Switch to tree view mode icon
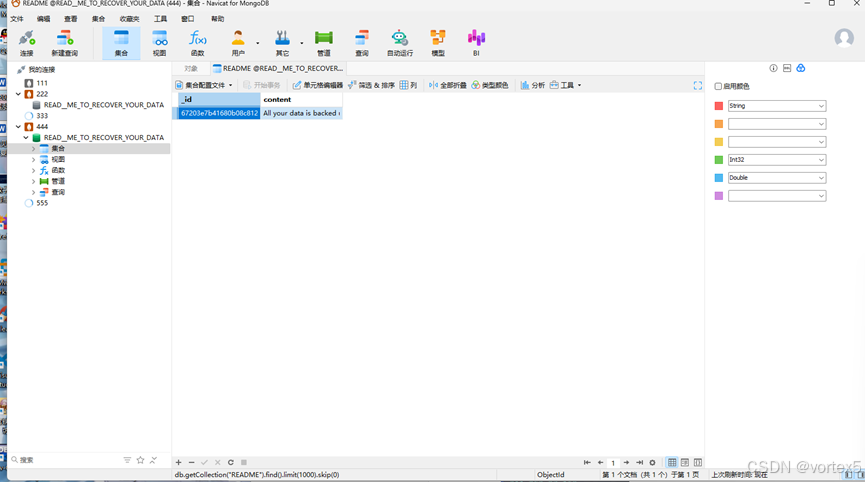 (x=685, y=462)
